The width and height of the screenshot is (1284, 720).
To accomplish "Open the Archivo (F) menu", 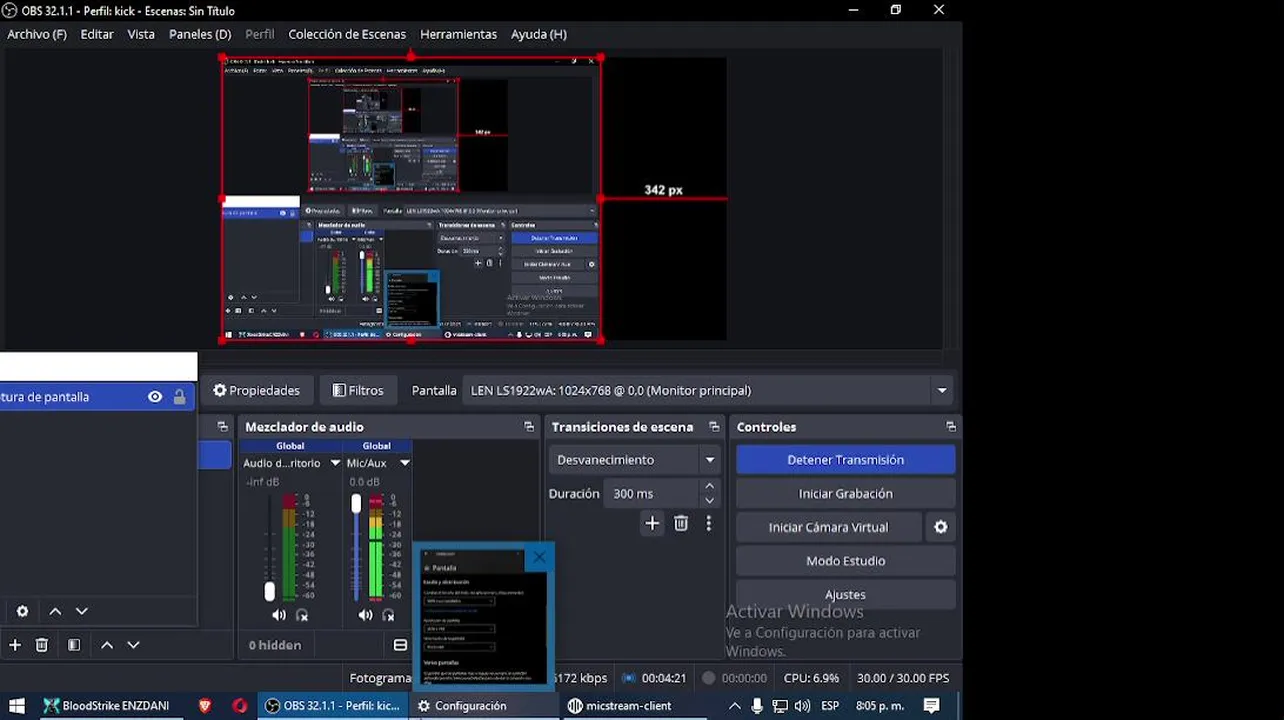I will click(37, 34).
